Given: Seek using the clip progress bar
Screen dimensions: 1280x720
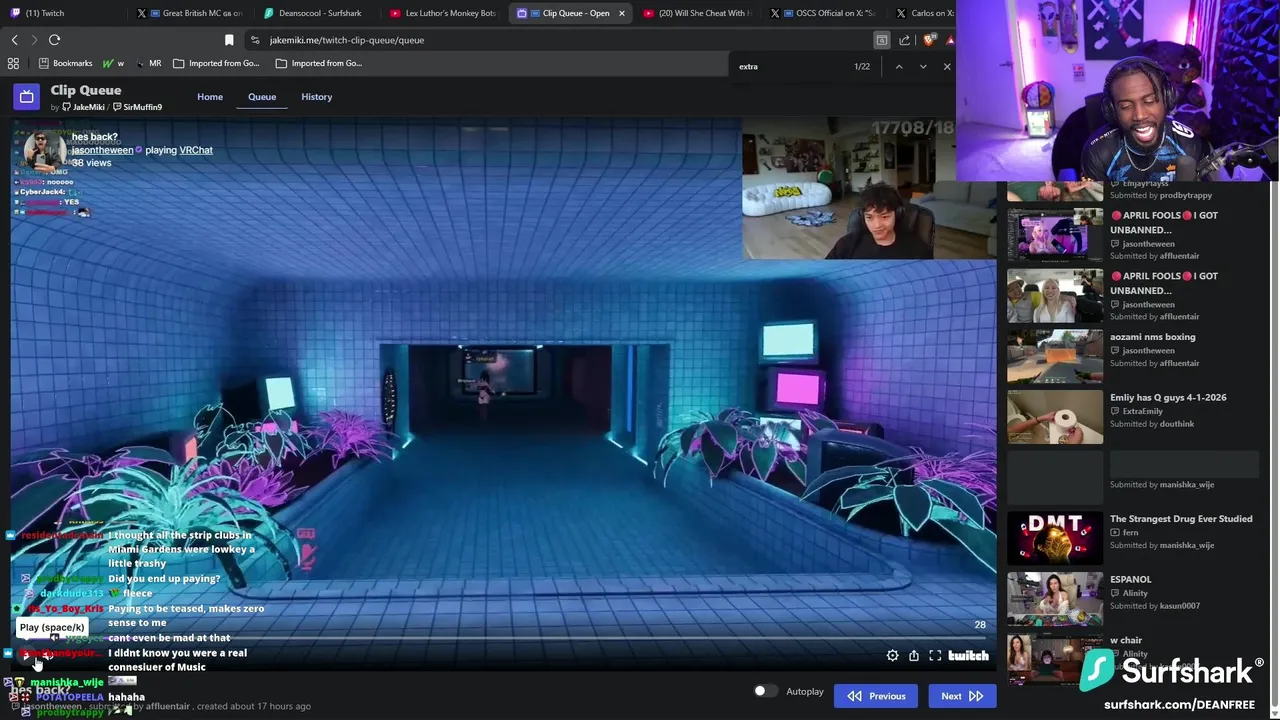Looking at the screenshot, I should [503, 637].
